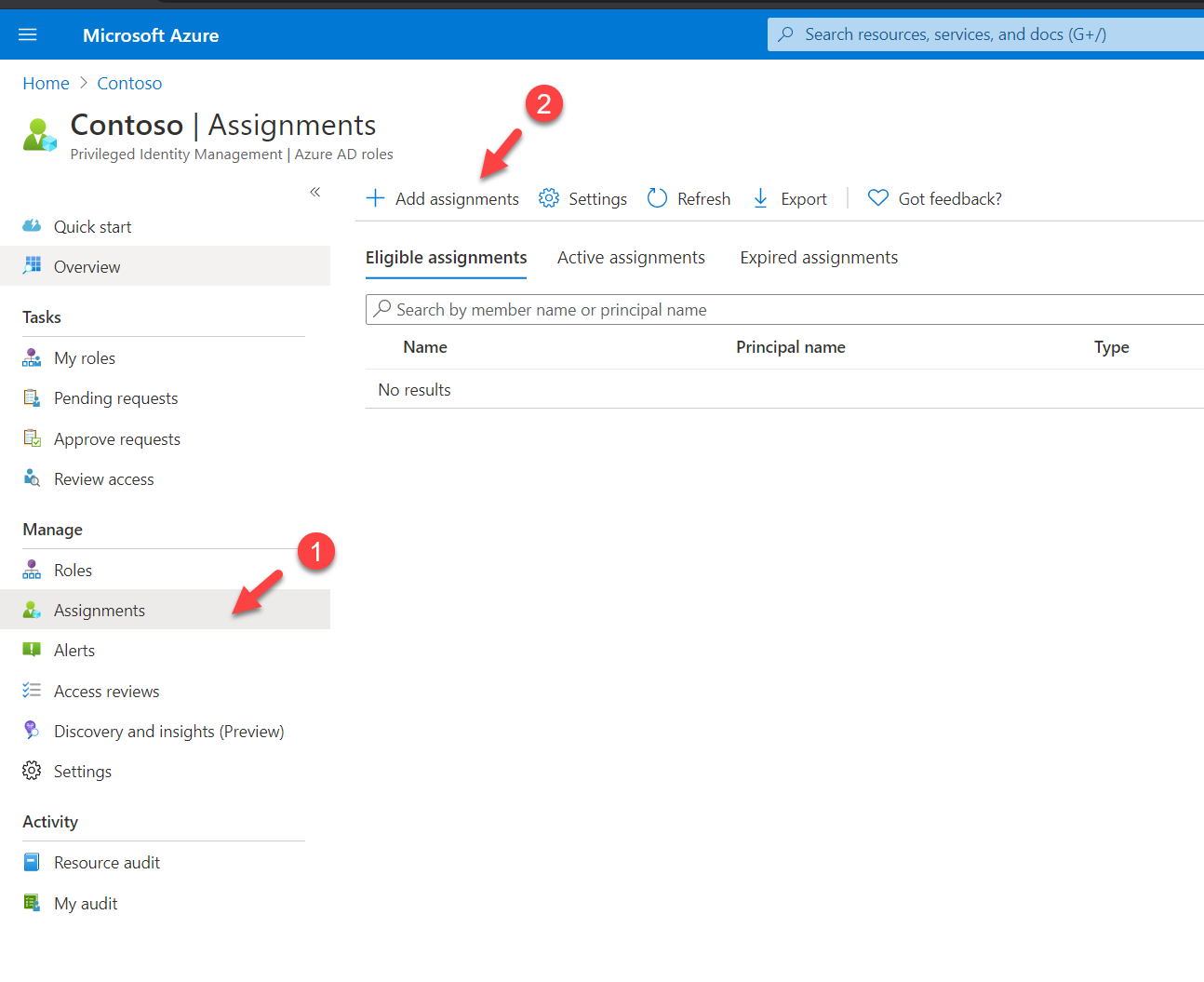Click the Access reviews icon
1204x982 pixels.
(x=32, y=691)
